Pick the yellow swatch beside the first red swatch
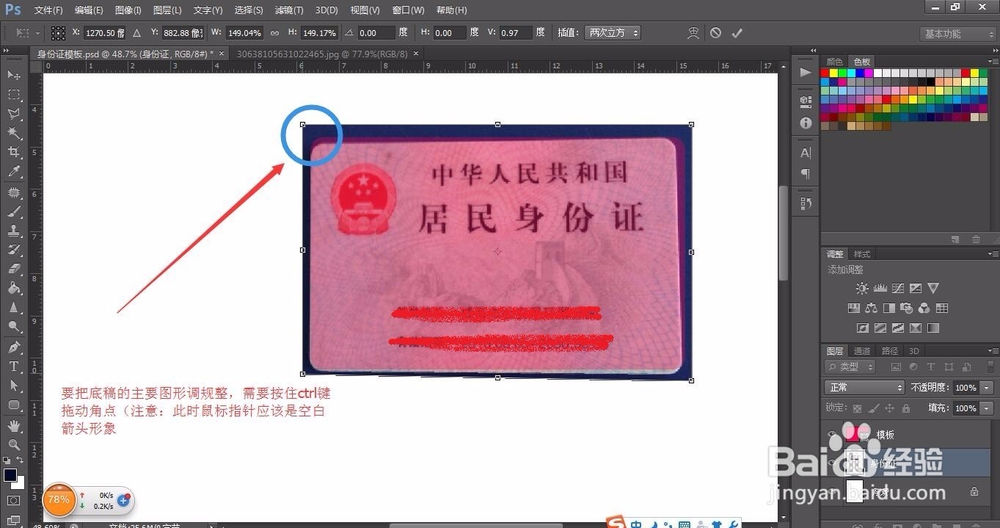1000x528 pixels. [x=834, y=73]
